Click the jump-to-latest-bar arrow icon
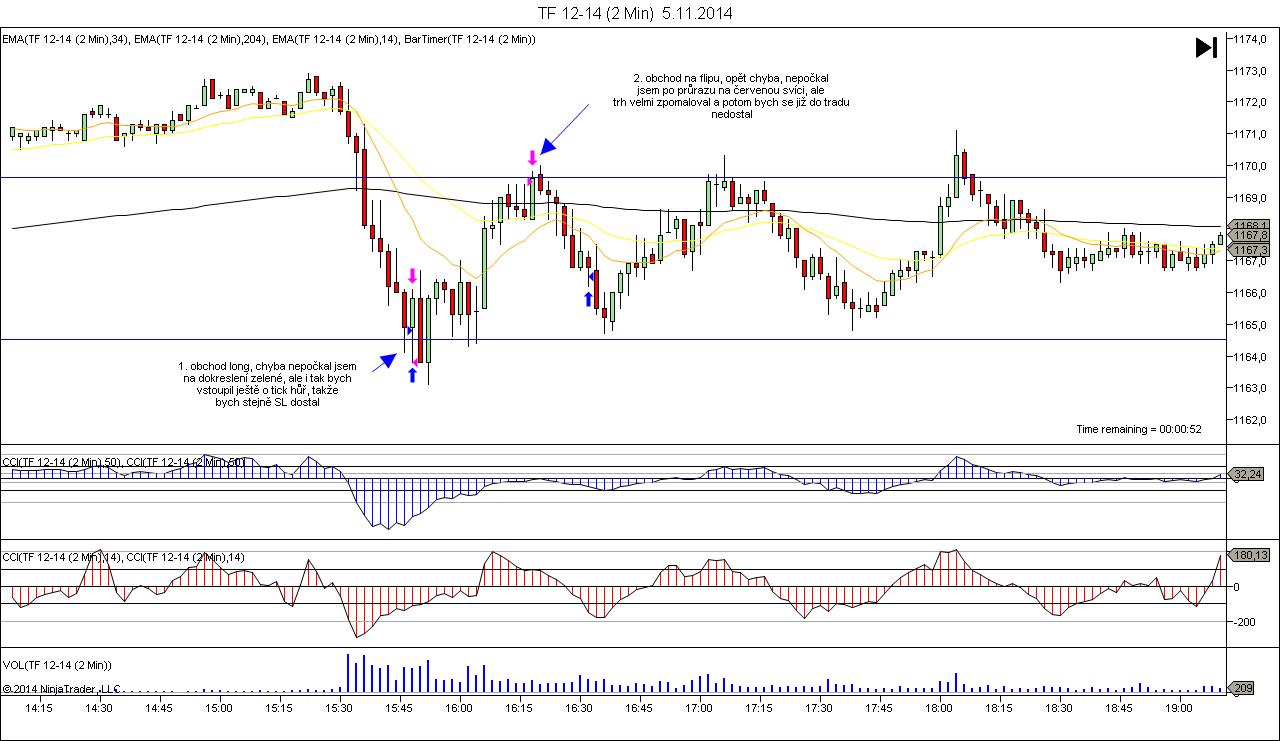1280x741 pixels. [x=1206, y=47]
